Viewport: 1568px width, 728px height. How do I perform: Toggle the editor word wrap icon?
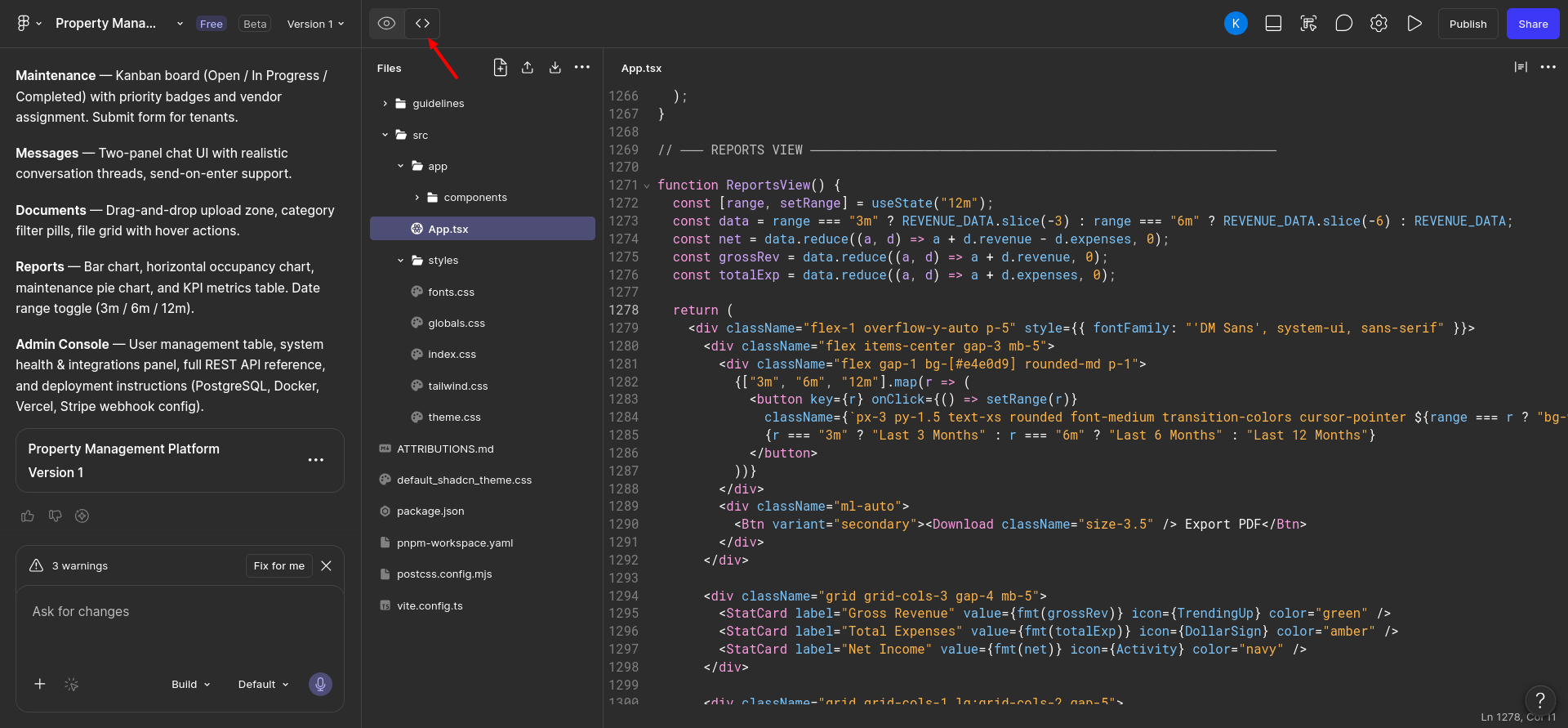(x=1521, y=67)
